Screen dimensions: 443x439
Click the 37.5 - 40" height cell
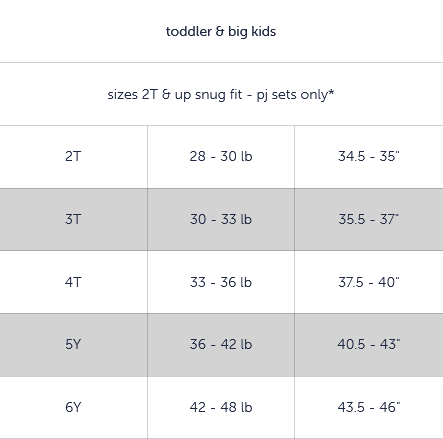pos(369,282)
